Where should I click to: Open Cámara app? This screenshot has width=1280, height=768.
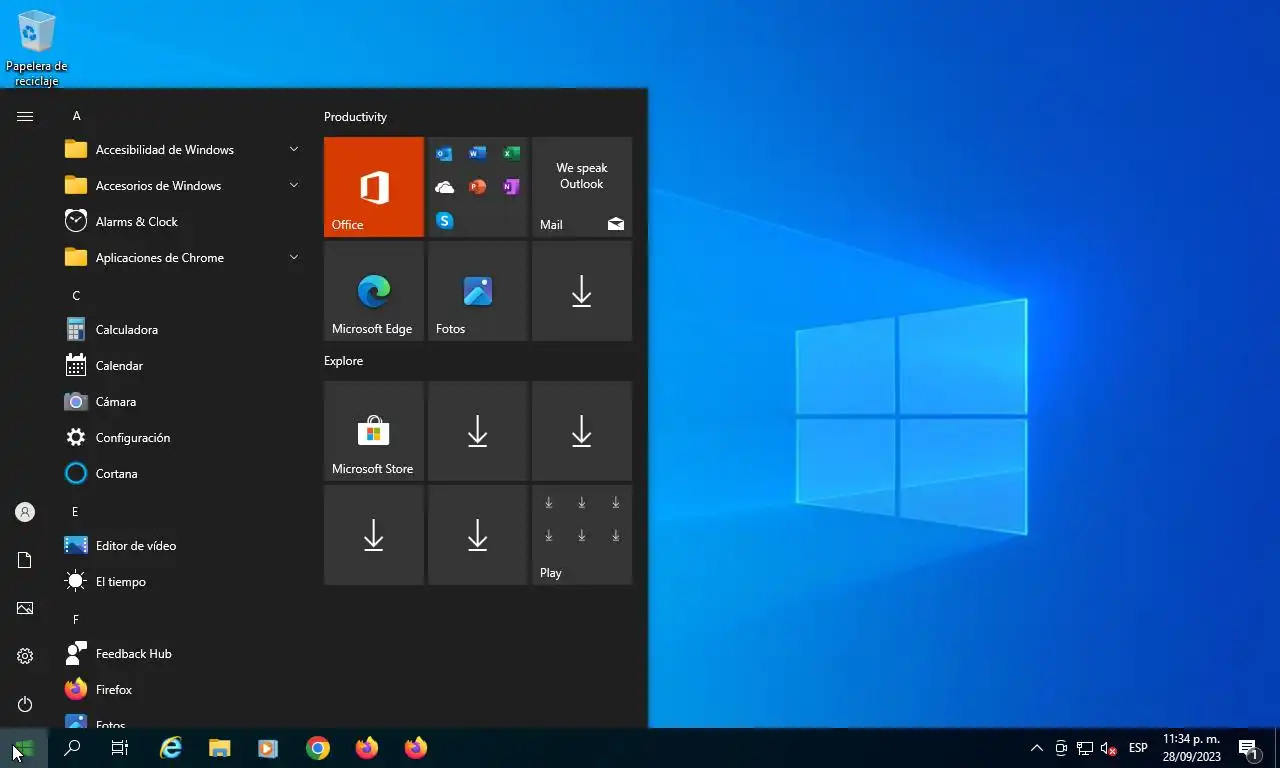pos(182,402)
